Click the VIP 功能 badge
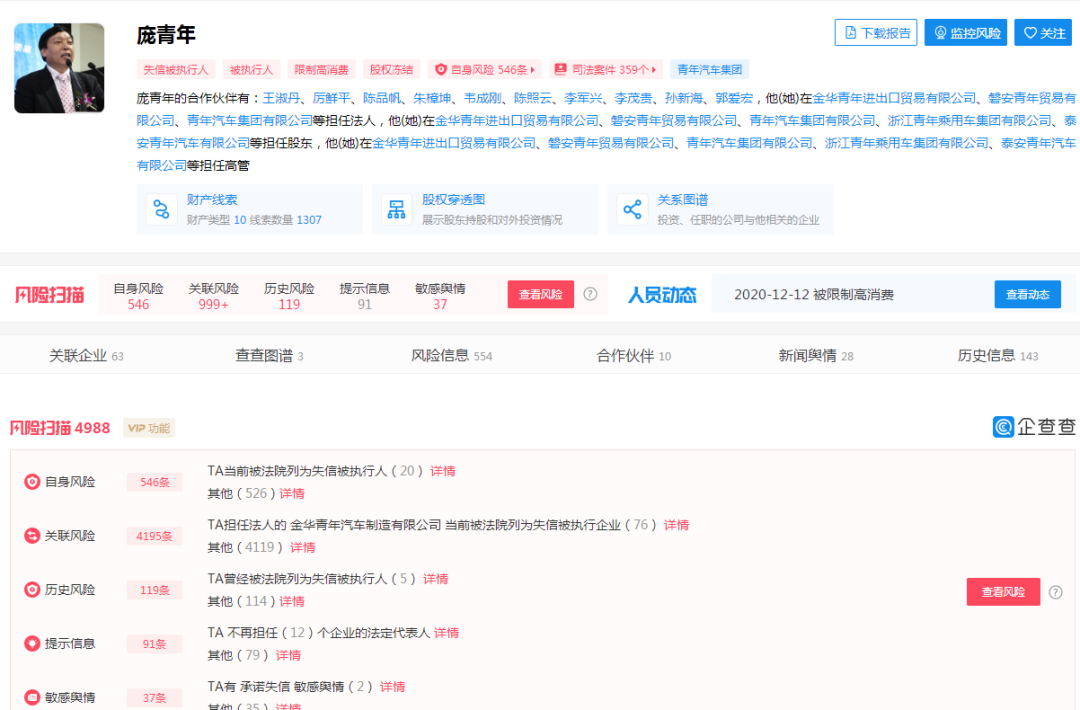This screenshot has height=710, width=1080. coord(149,428)
